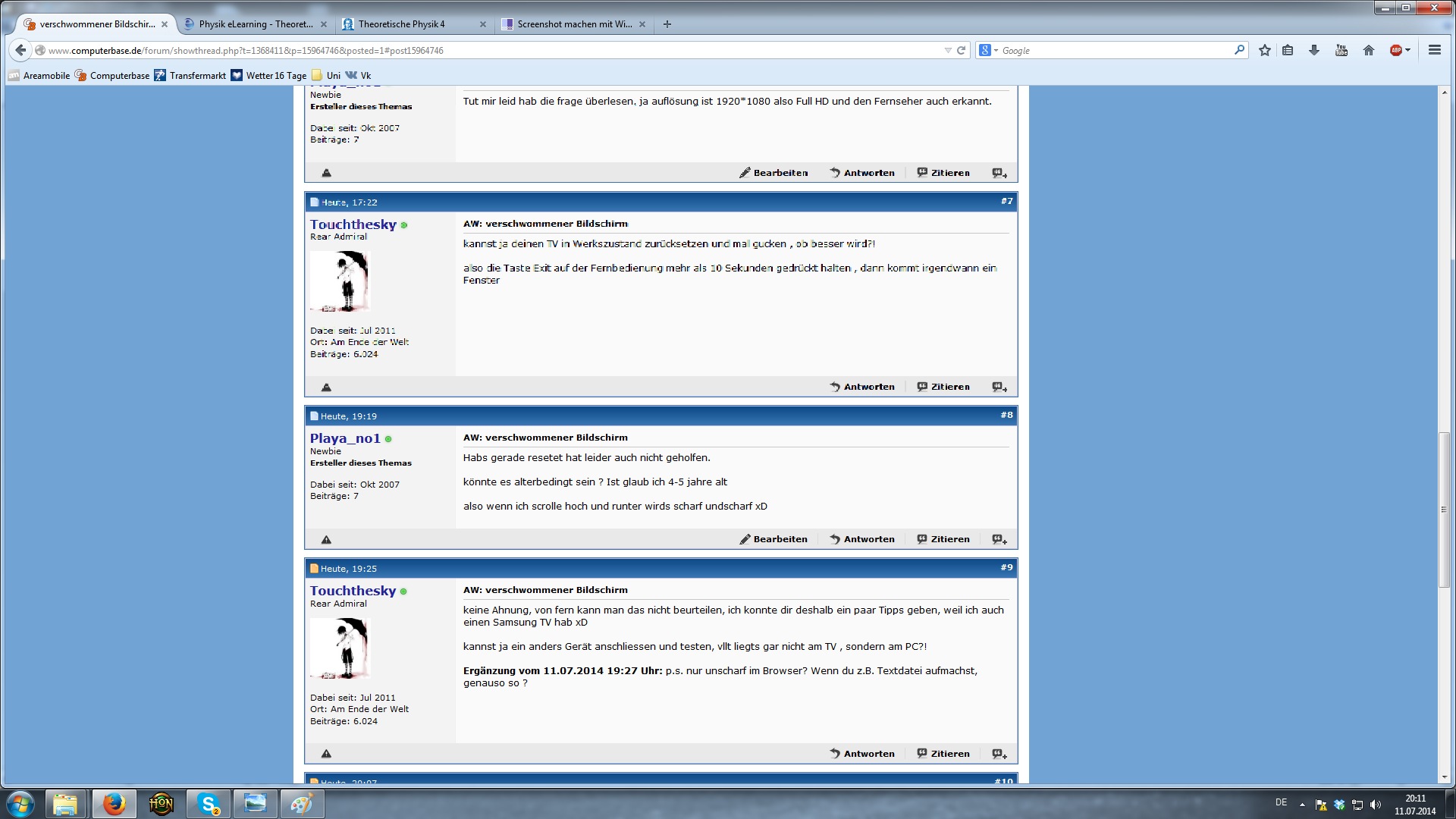The image size is (1456, 819).
Task: Click the YouTube toolbar icon
Action: click(1341, 50)
